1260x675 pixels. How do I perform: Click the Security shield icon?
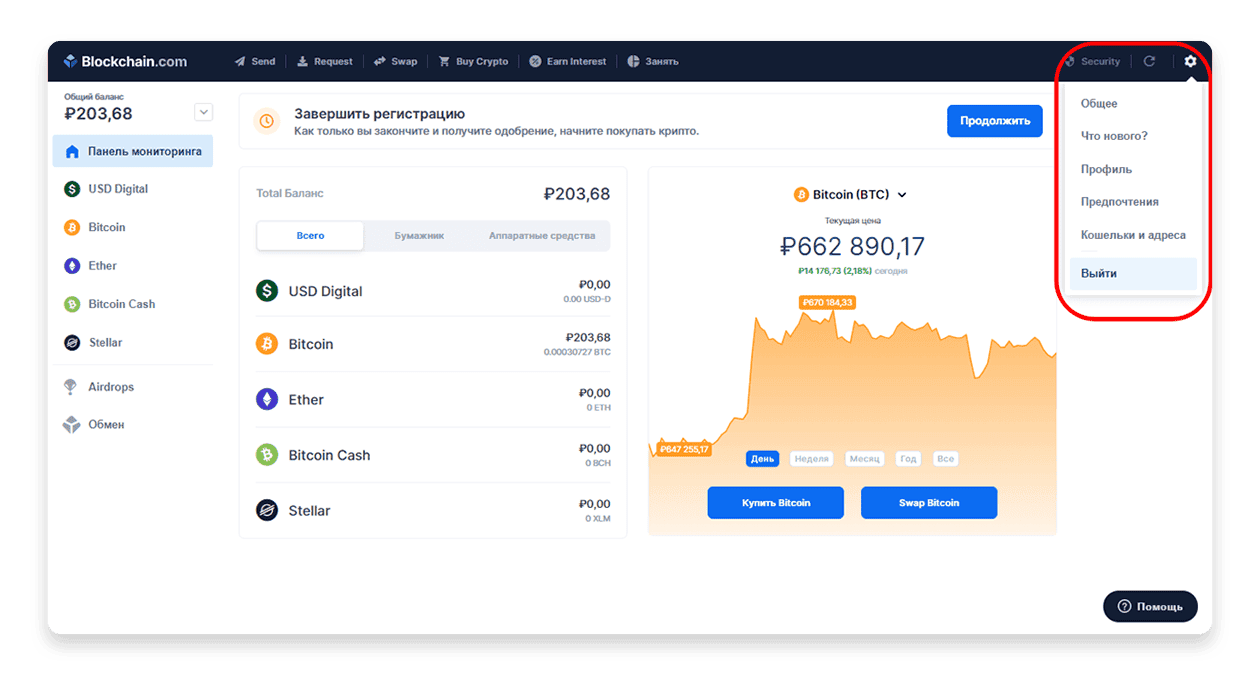pos(1070,61)
